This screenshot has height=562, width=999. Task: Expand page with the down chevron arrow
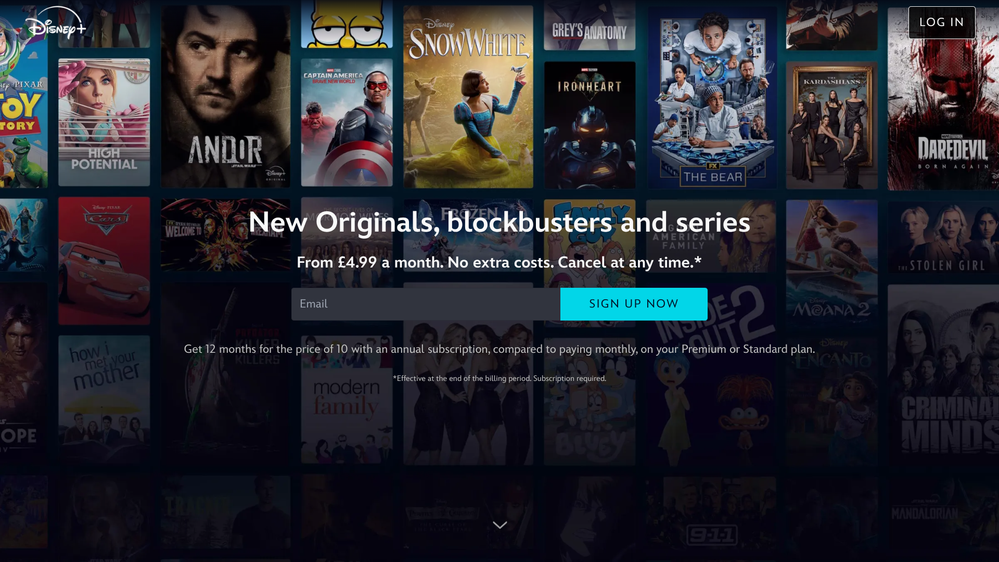coord(500,525)
